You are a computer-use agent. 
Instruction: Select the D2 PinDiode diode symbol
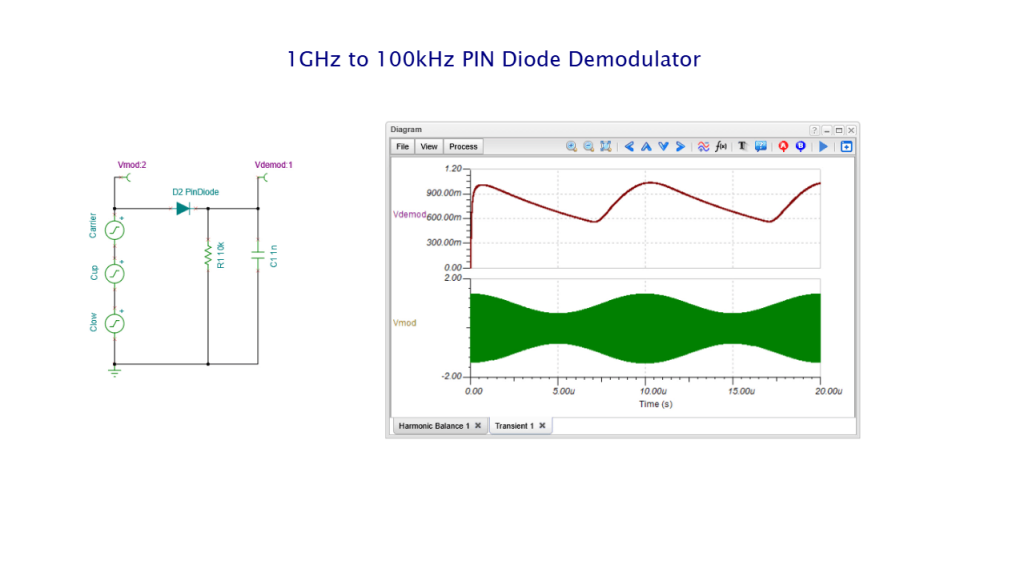[184, 209]
